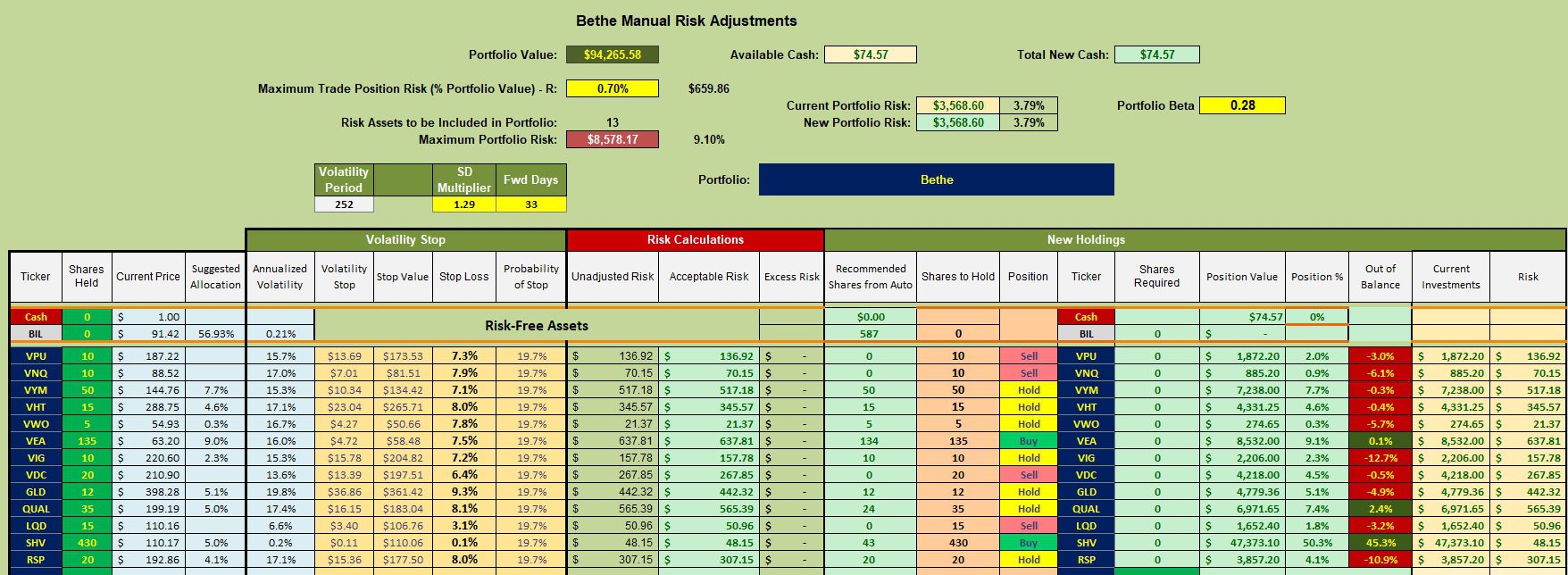Click the RSP out of balance -10.9%
This screenshot has width=1568, height=575.
click(1380, 559)
